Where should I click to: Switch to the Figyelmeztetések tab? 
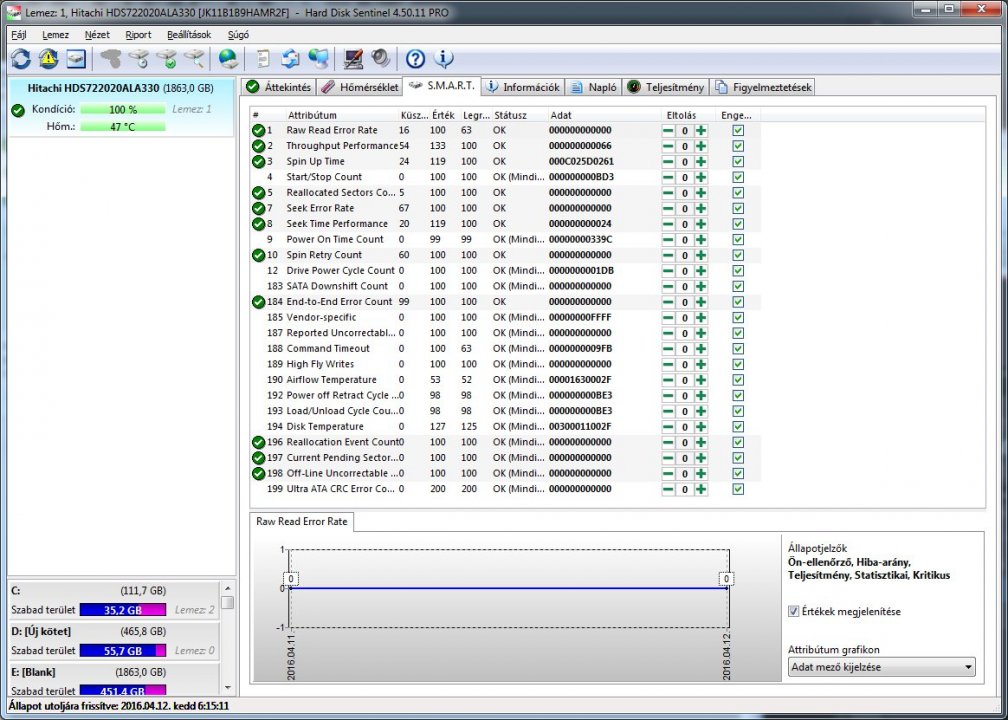762,87
